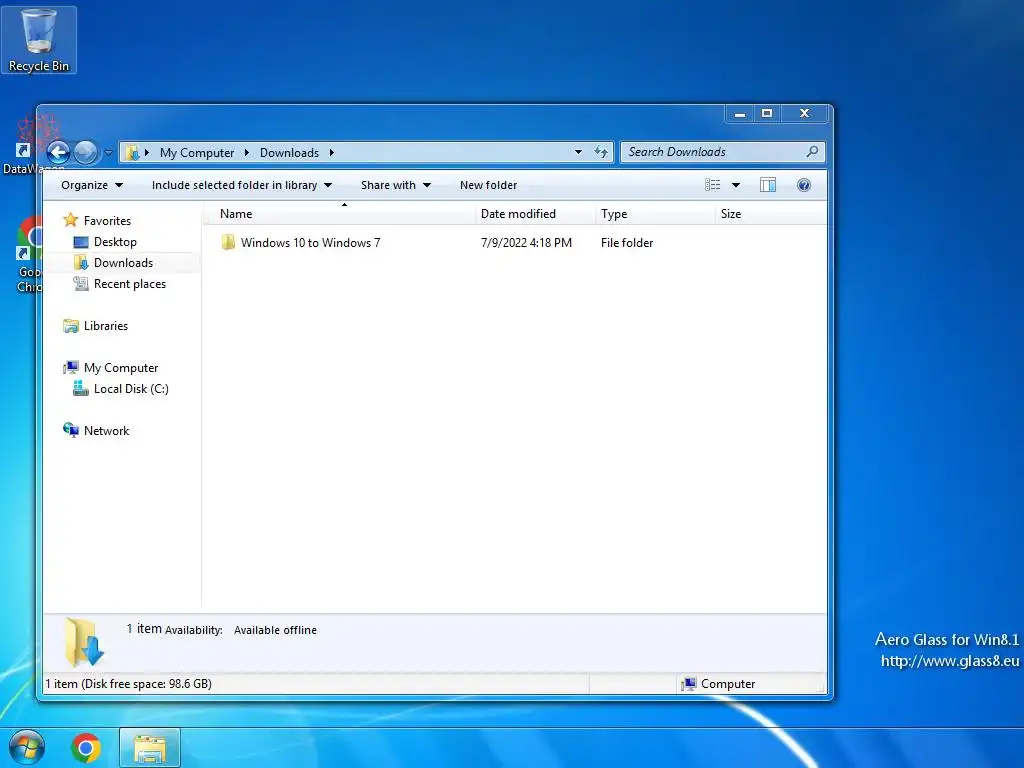Open the view options dropdown arrow
The height and width of the screenshot is (768, 1024).
tap(736, 185)
